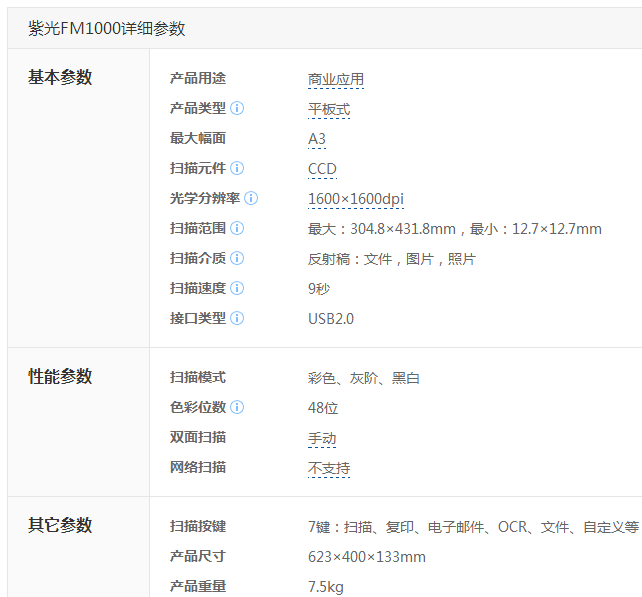Click the 扫描速度 label text
This screenshot has width=642, height=597.
[x=198, y=288]
